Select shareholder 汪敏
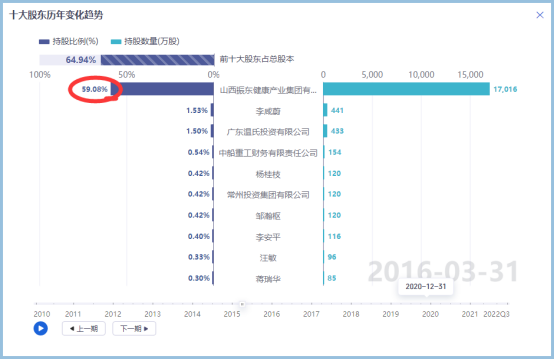554x360 pixels. [x=268, y=258]
